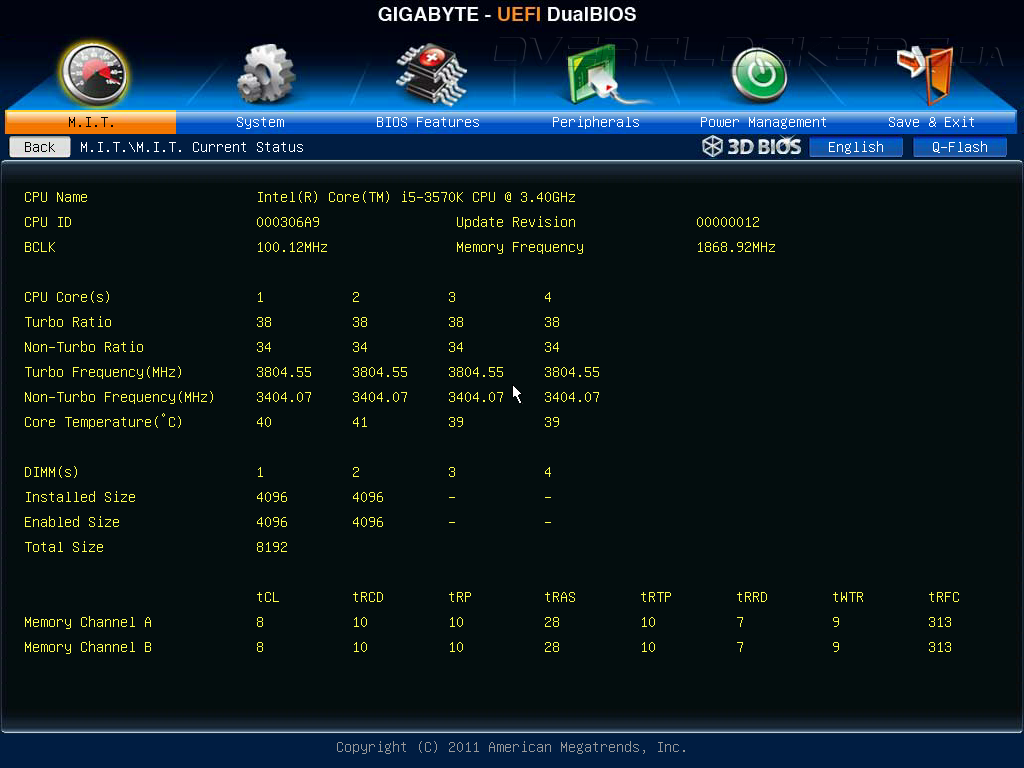Click the CPU ID value 000306A9
Image resolution: width=1024 pixels, height=768 pixels.
[x=288, y=222]
